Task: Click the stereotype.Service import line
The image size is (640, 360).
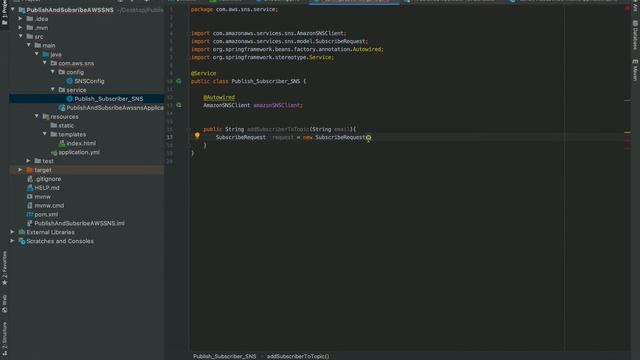Action: (262, 58)
